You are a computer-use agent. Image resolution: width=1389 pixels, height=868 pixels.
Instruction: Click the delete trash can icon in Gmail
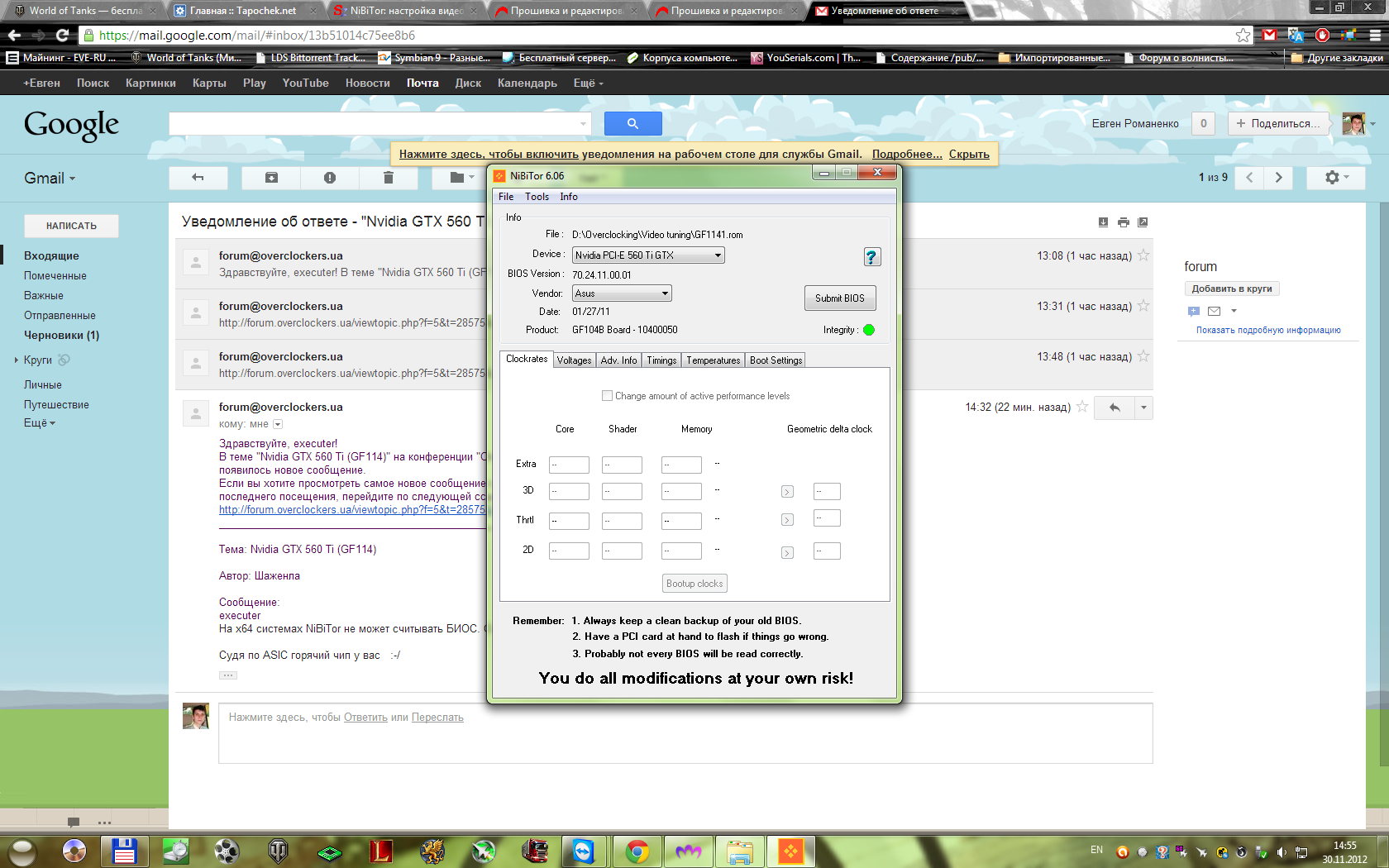point(389,178)
